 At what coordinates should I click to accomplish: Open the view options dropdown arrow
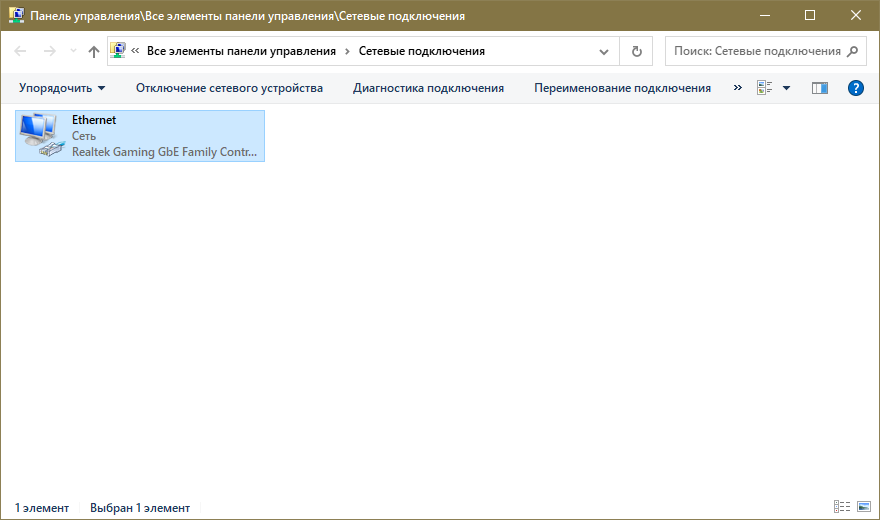click(x=786, y=88)
